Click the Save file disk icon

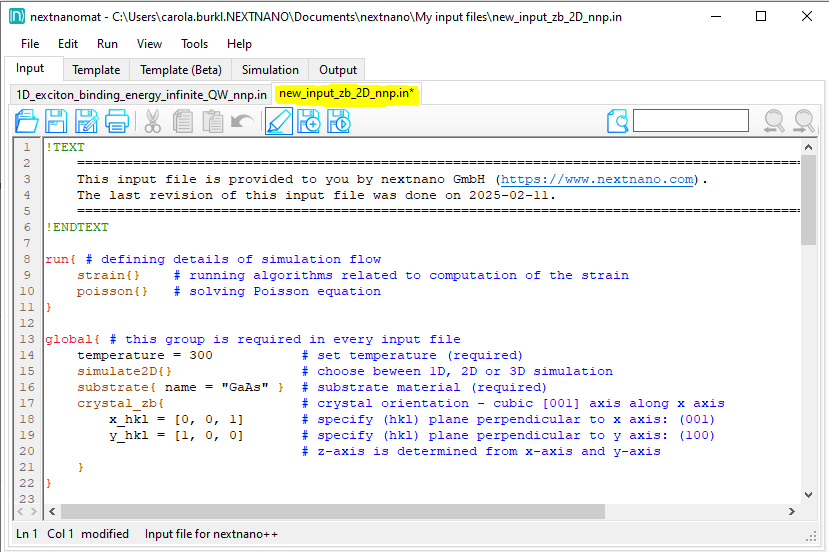[x=57, y=122]
